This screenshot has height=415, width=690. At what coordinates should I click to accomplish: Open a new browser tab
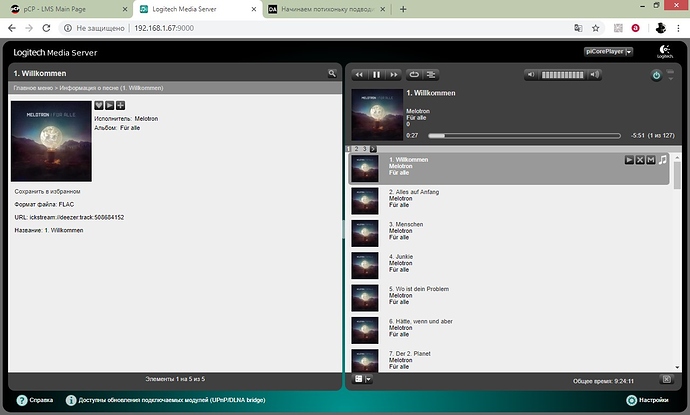[x=403, y=9]
